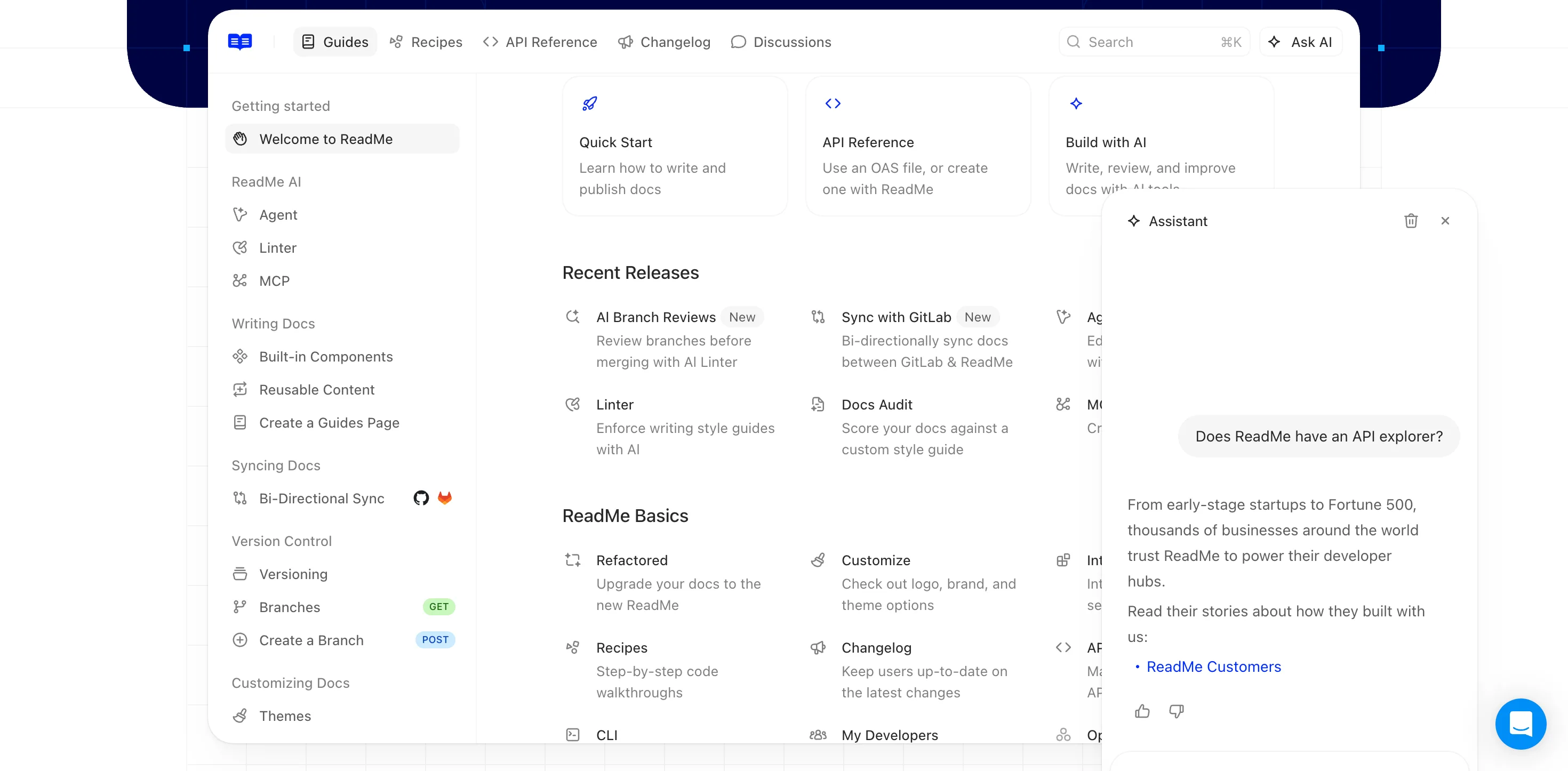1568x771 pixels.
Task: Clear Assistant chat with trash icon
Action: 1411,221
